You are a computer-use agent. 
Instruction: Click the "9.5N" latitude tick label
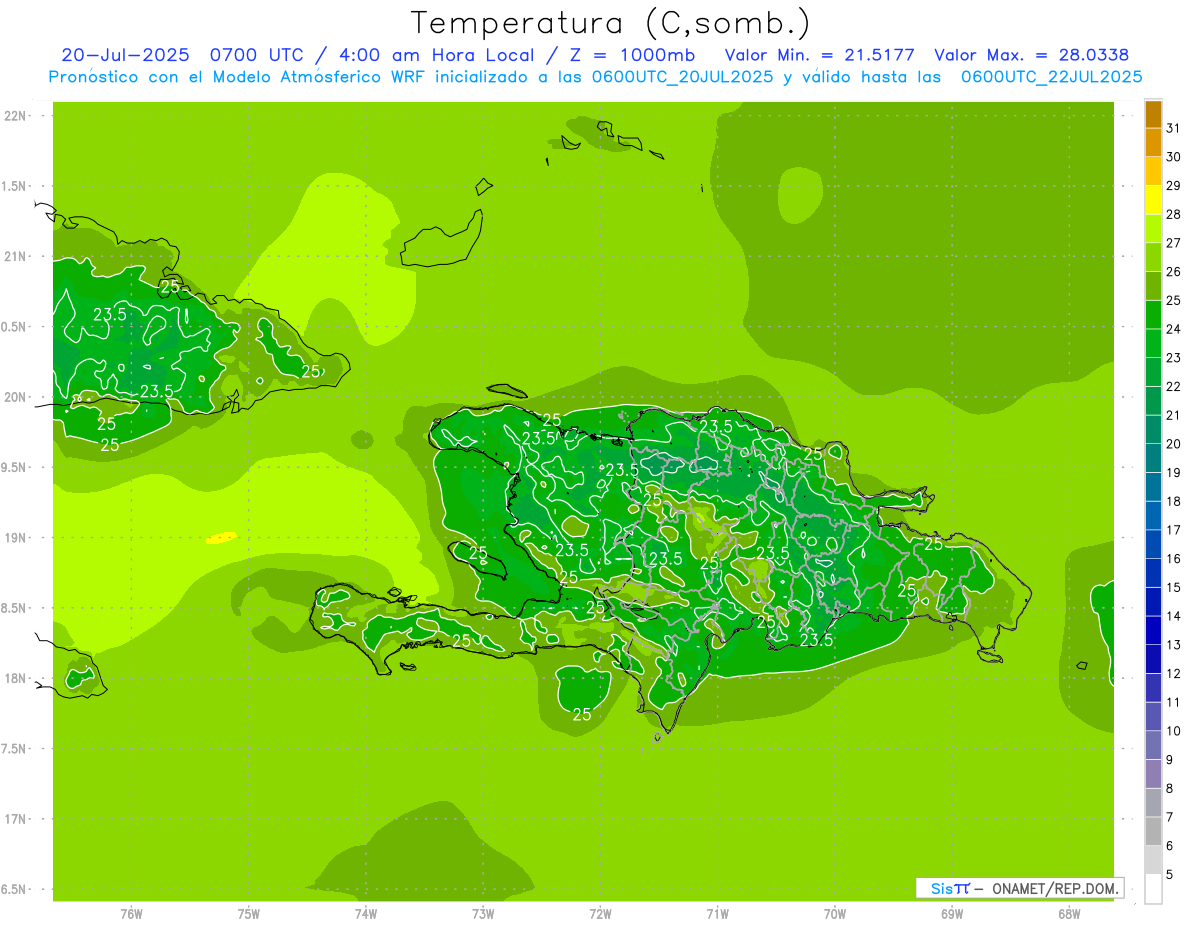[15, 468]
